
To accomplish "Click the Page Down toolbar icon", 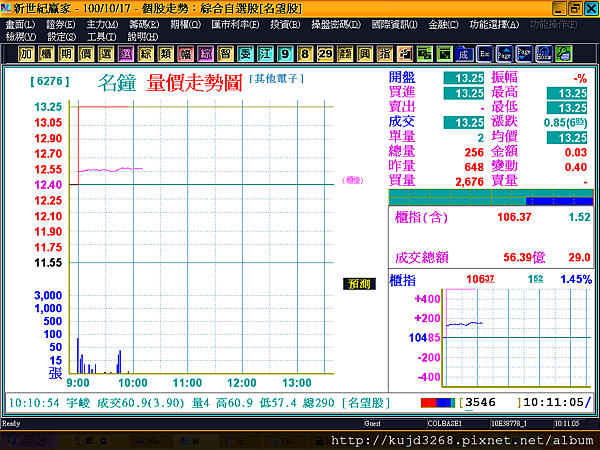I will (523, 54).
